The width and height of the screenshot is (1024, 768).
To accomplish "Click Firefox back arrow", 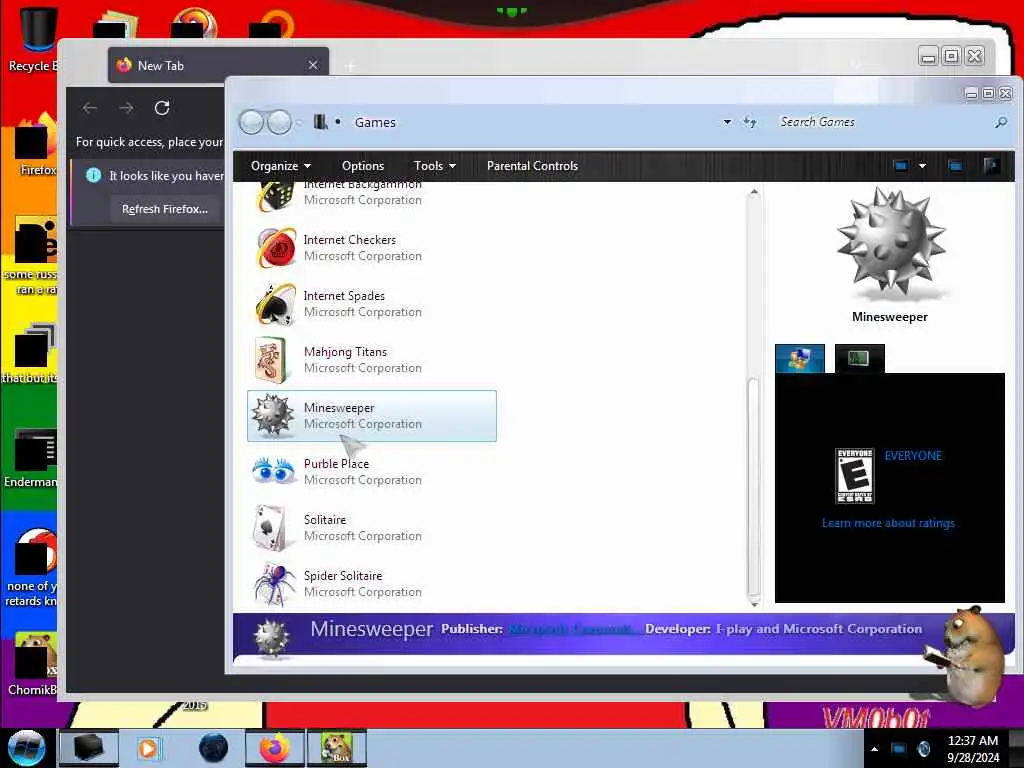I will (x=90, y=108).
